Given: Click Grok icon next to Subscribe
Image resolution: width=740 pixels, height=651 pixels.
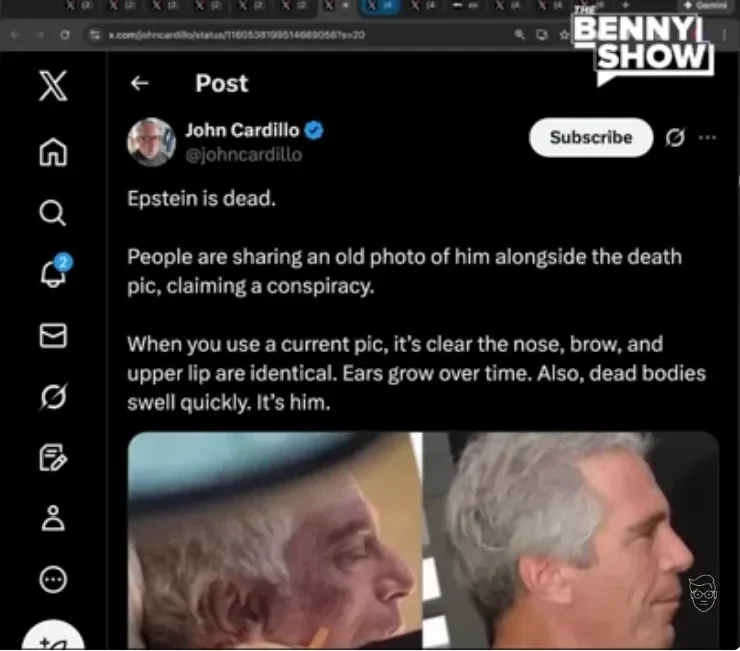Looking at the screenshot, I should pyautogui.click(x=675, y=137).
